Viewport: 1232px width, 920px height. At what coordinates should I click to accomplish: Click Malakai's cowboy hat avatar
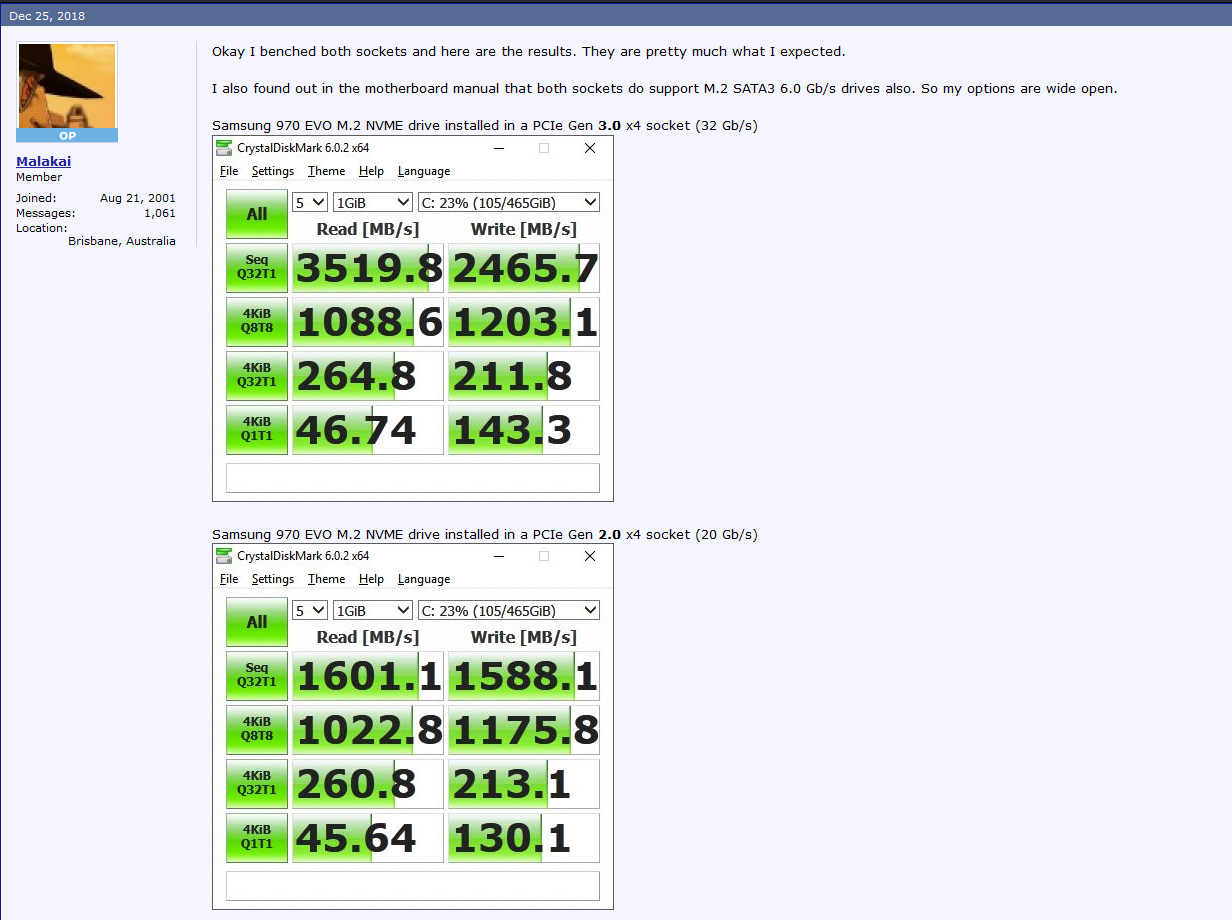(x=67, y=86)
